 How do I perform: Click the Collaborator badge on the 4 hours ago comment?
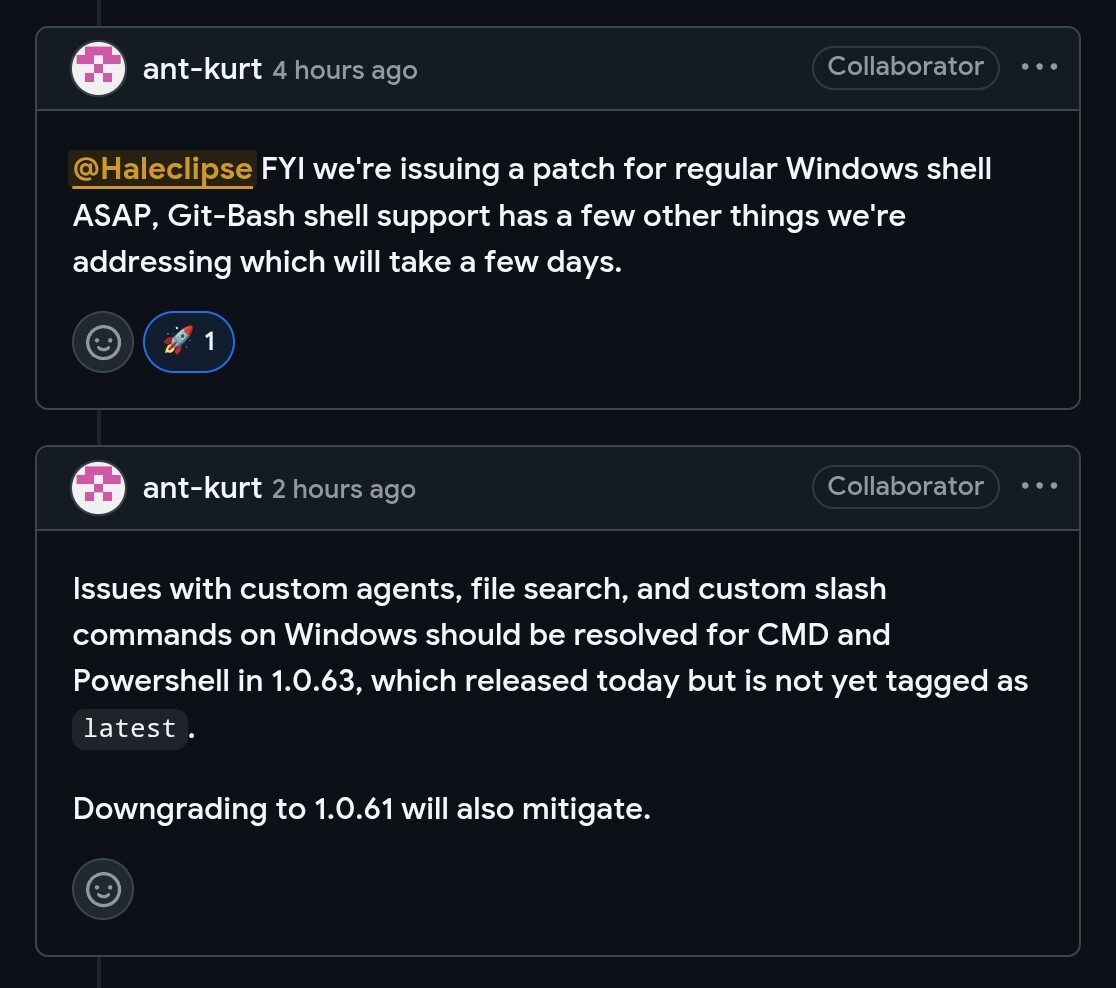(905, 68)
